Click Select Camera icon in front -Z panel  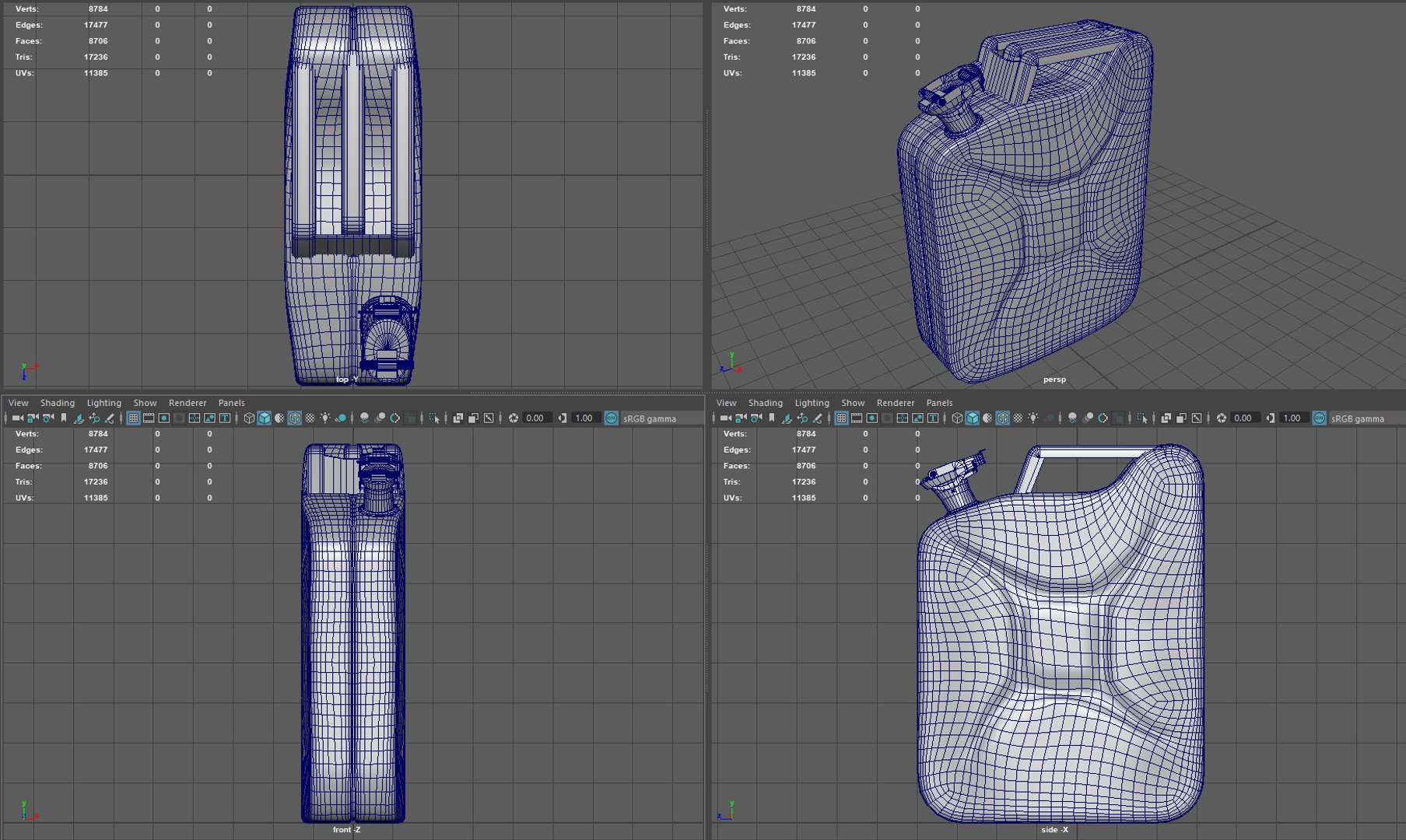click(17, 418)
